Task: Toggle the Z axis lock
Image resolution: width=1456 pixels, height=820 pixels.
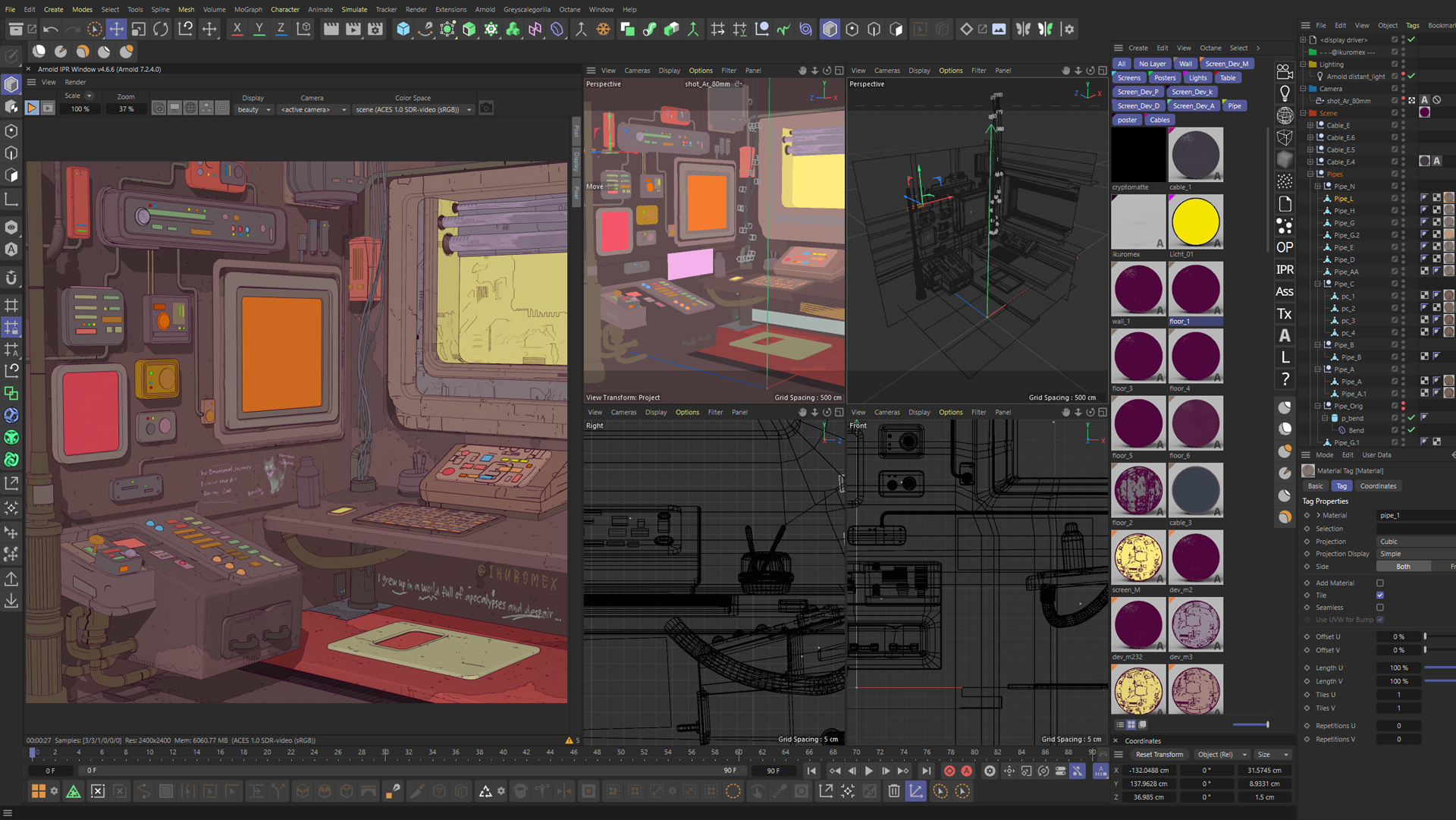Action: click(x=281, y=29)
